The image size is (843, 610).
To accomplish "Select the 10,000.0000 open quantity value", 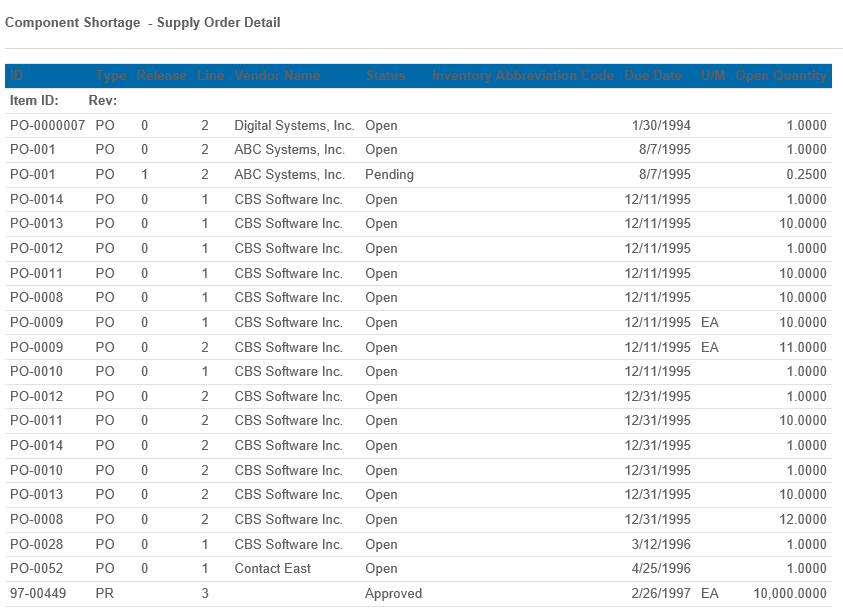I will [x=790, y=594].
